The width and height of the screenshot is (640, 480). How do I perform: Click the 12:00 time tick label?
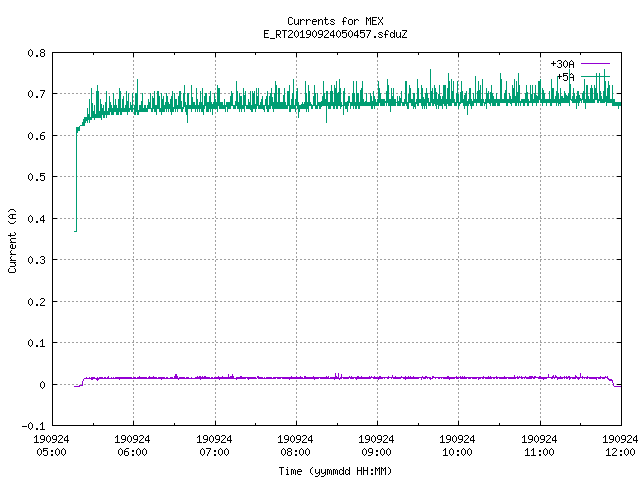coord(620,452)
